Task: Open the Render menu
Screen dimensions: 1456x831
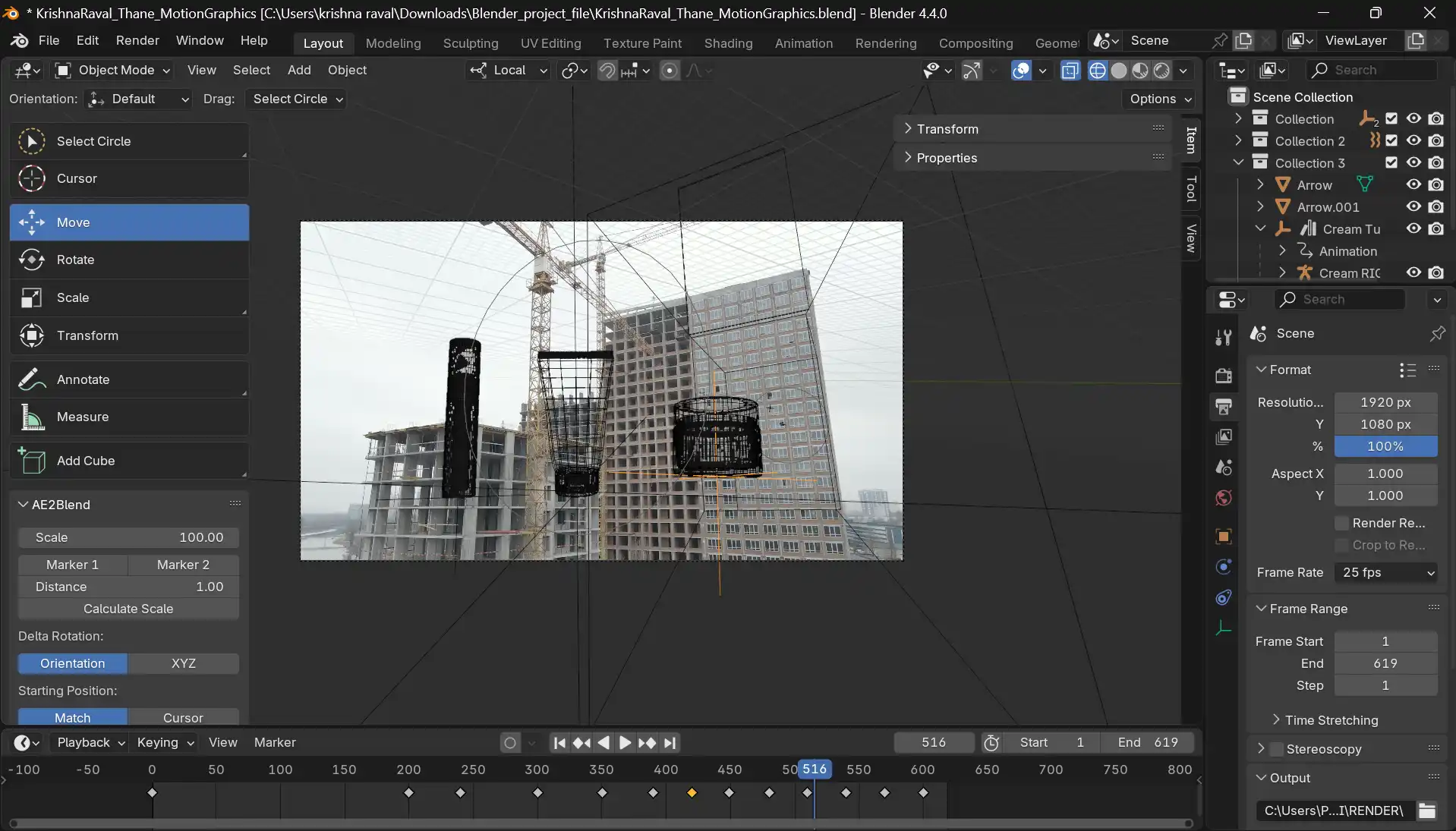Action: [137, 40]
